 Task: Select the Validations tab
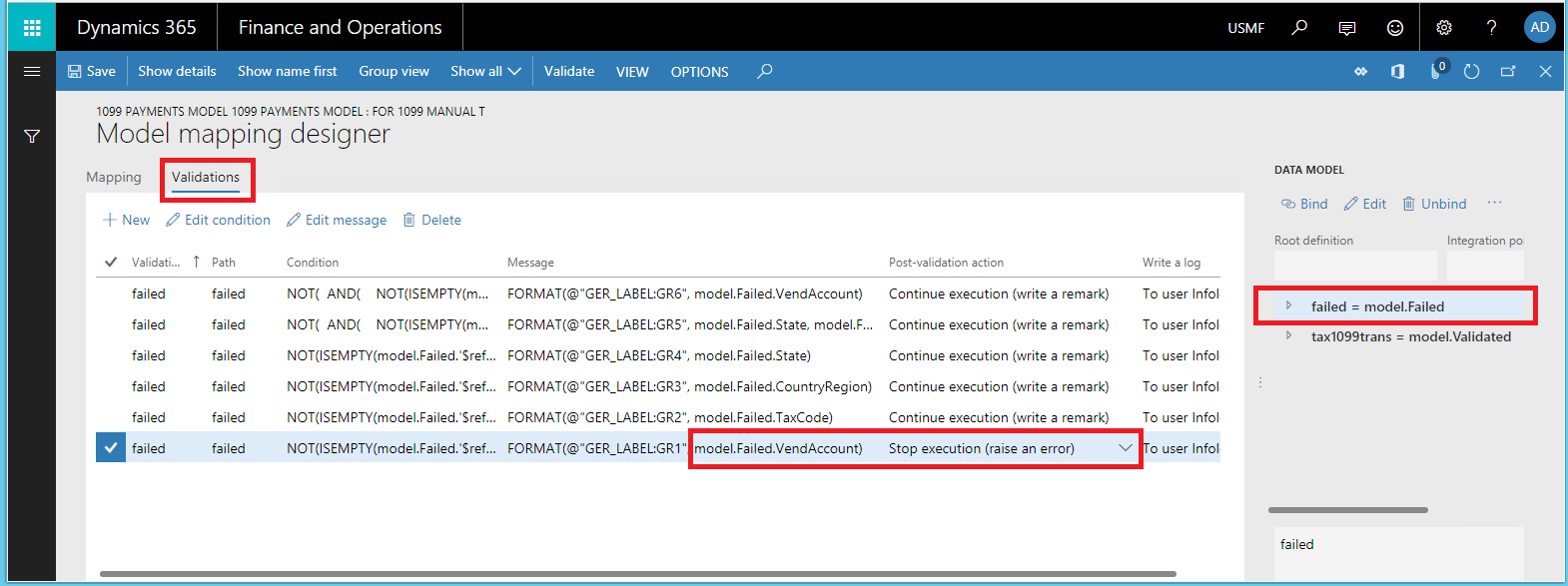click(206, 177)
